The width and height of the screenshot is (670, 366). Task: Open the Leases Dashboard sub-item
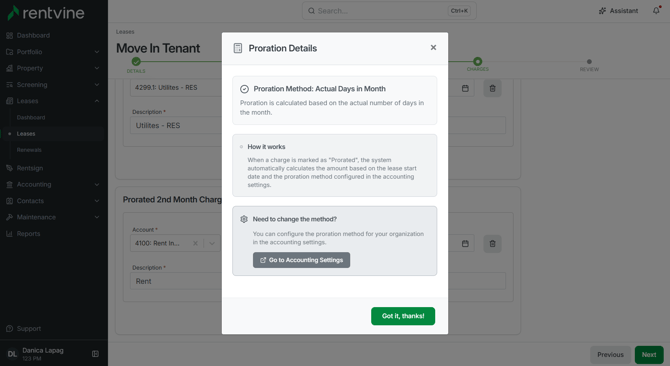coord(31,117)
